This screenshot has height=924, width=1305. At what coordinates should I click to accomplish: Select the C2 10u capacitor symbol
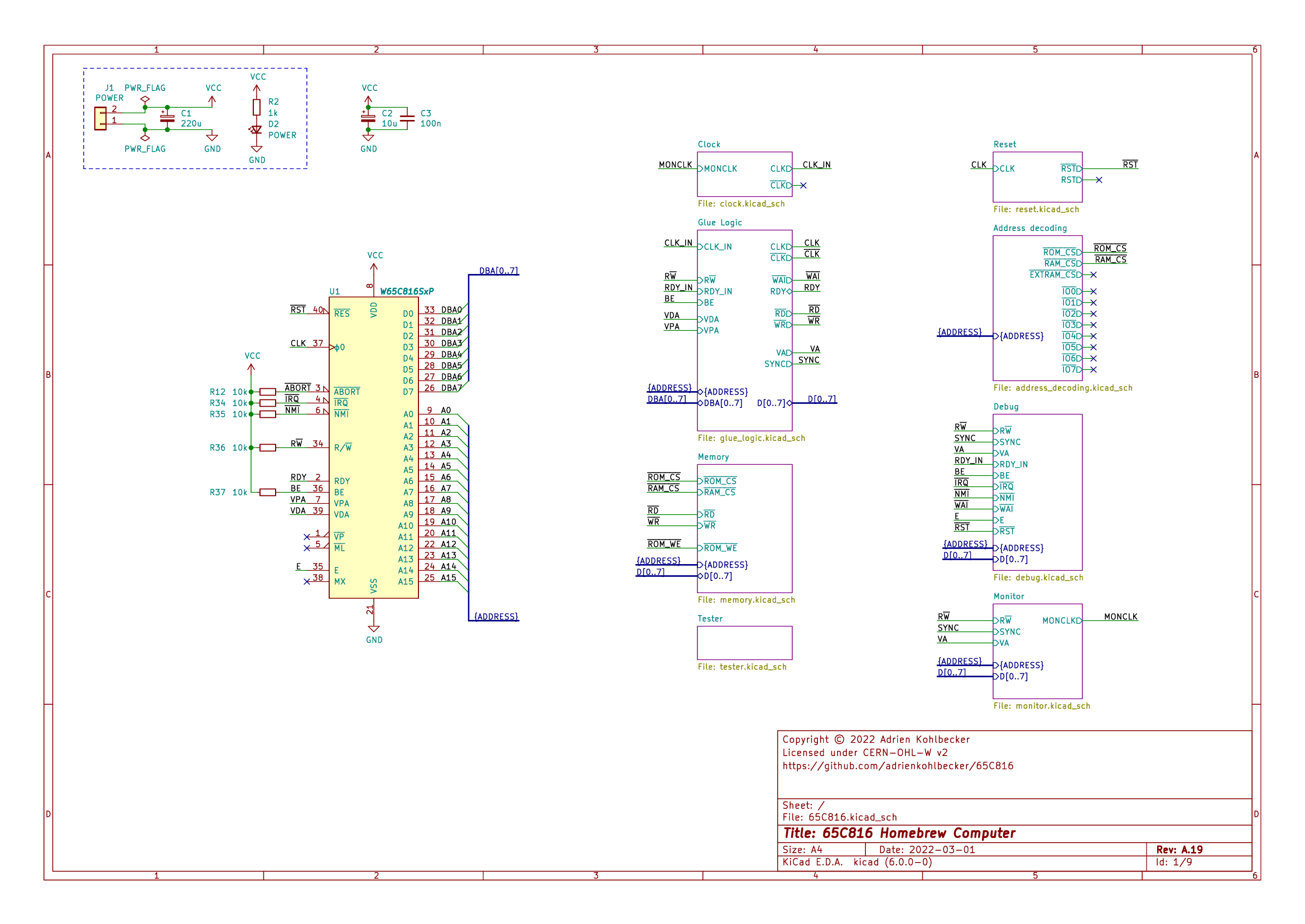coord(368,118)
